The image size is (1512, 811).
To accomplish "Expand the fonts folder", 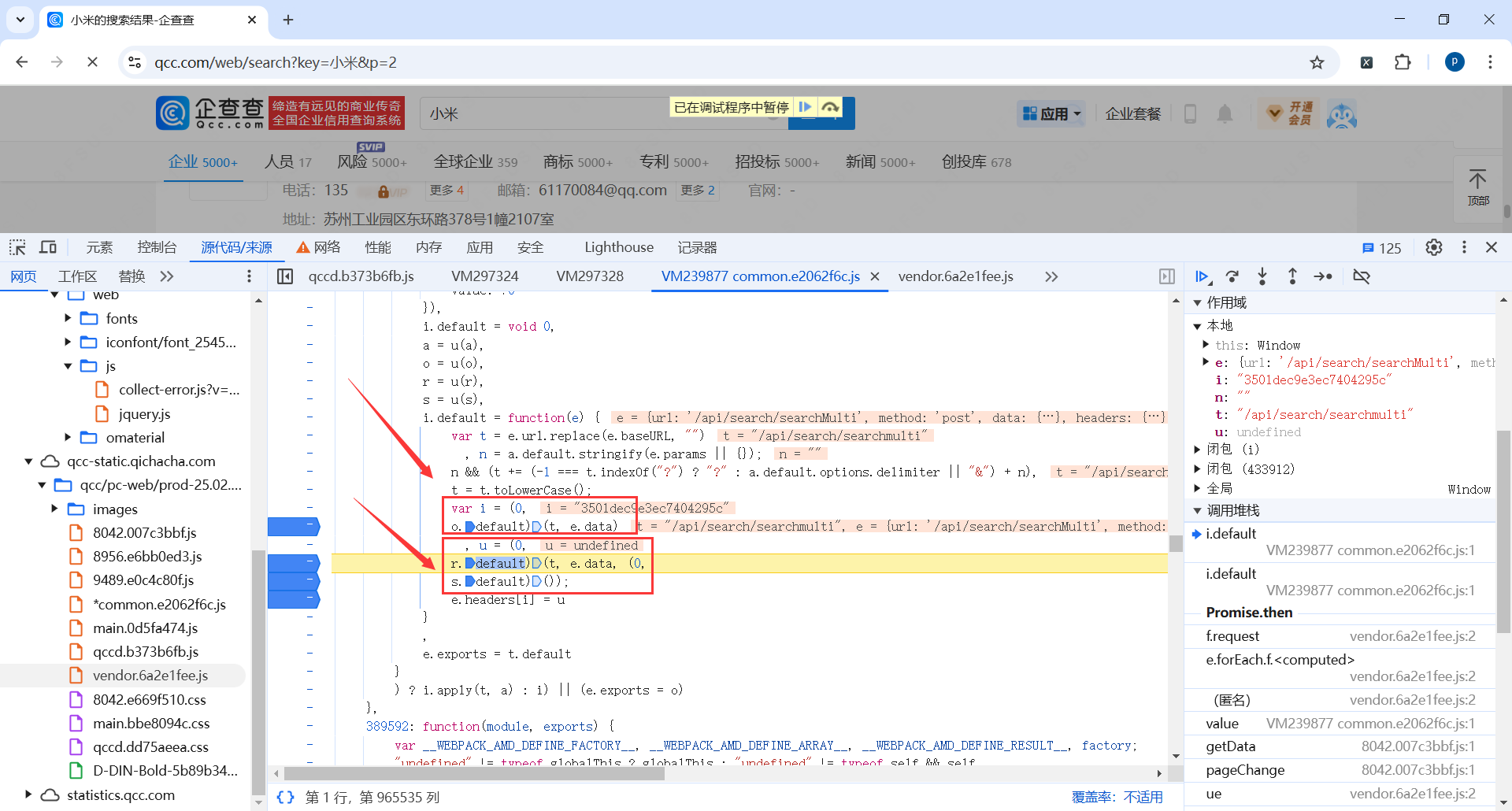I will [68, 318].
